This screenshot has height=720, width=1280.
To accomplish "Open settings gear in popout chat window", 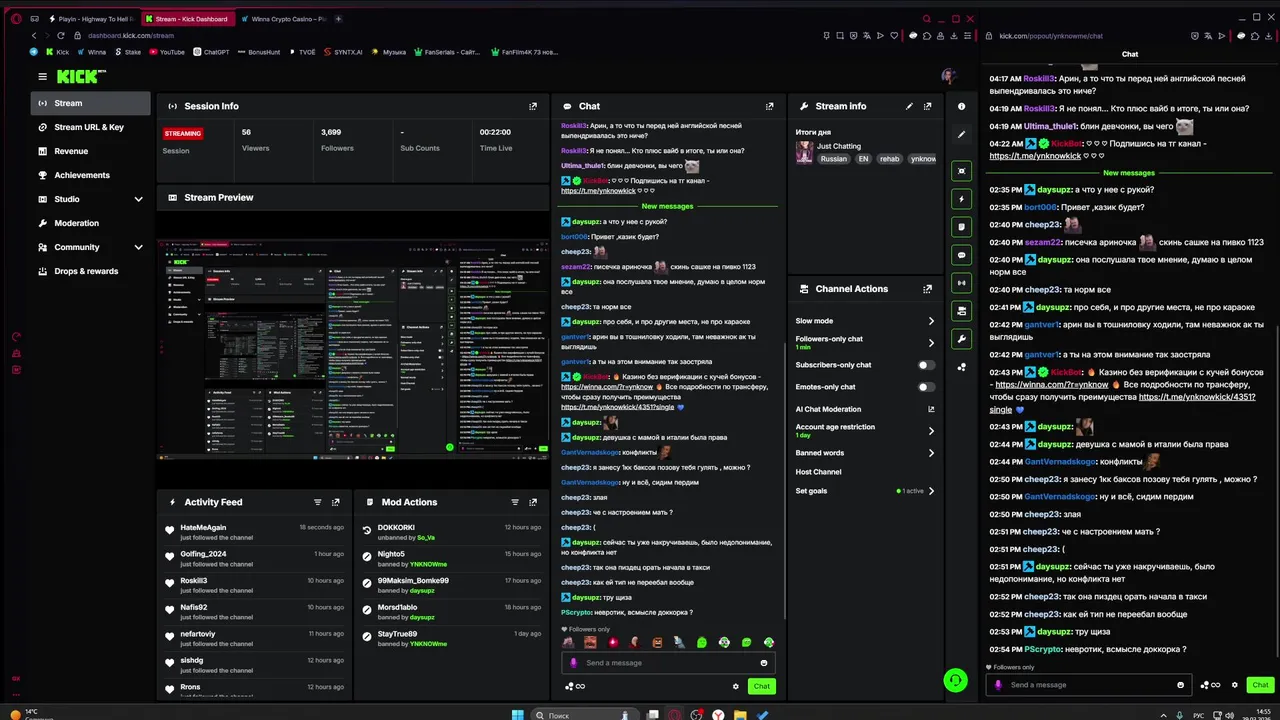I will (1235, 685).
